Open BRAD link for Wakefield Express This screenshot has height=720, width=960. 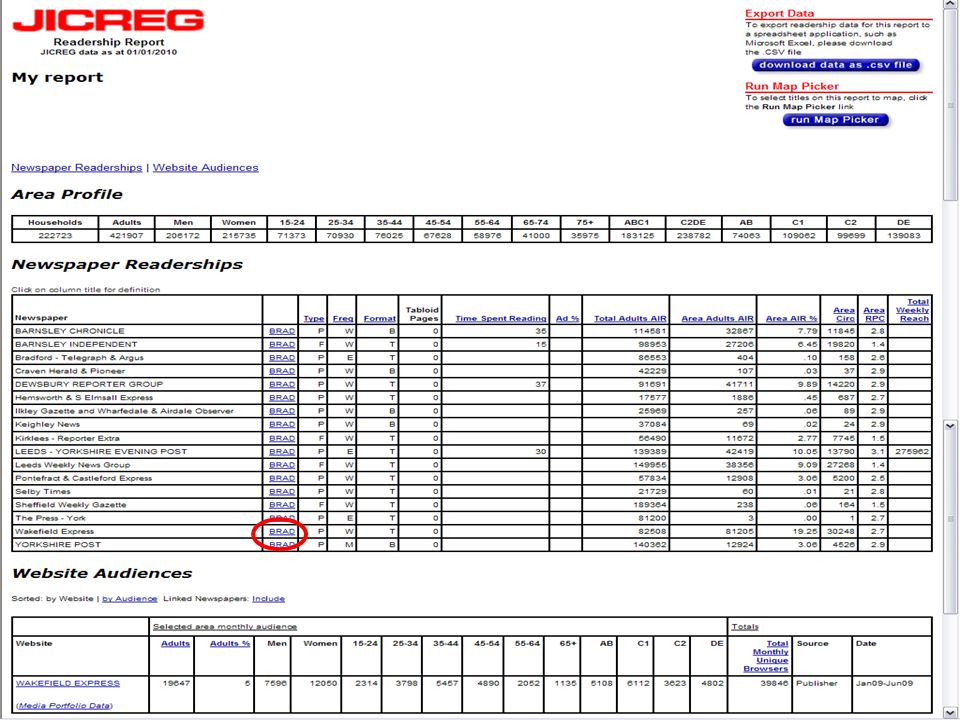tap(282, 531)
